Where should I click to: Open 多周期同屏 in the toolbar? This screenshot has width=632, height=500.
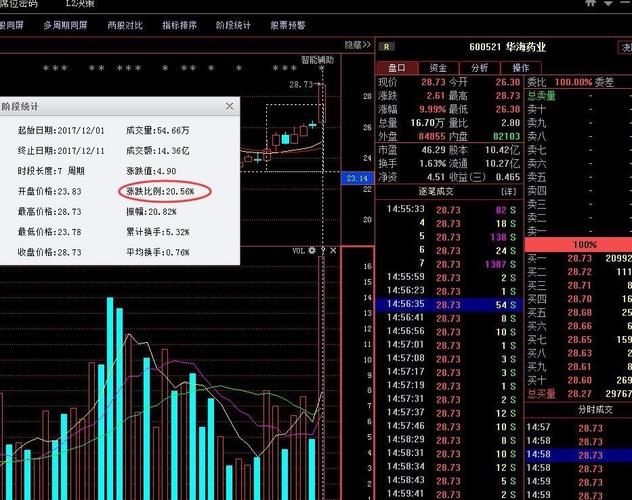(65, 25)
